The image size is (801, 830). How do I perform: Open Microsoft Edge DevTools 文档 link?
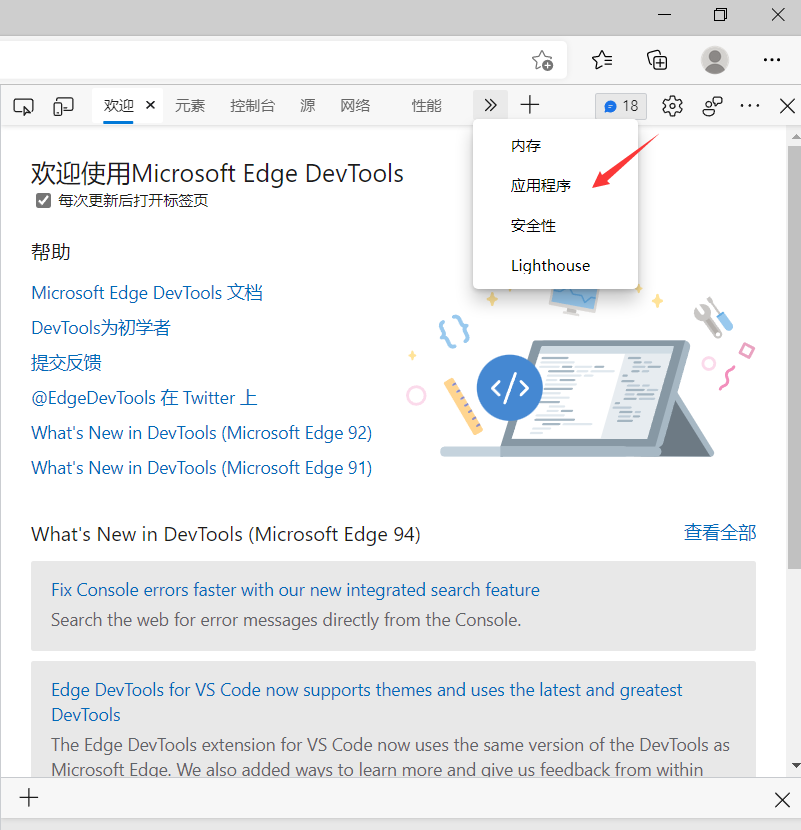click(147, 293)
